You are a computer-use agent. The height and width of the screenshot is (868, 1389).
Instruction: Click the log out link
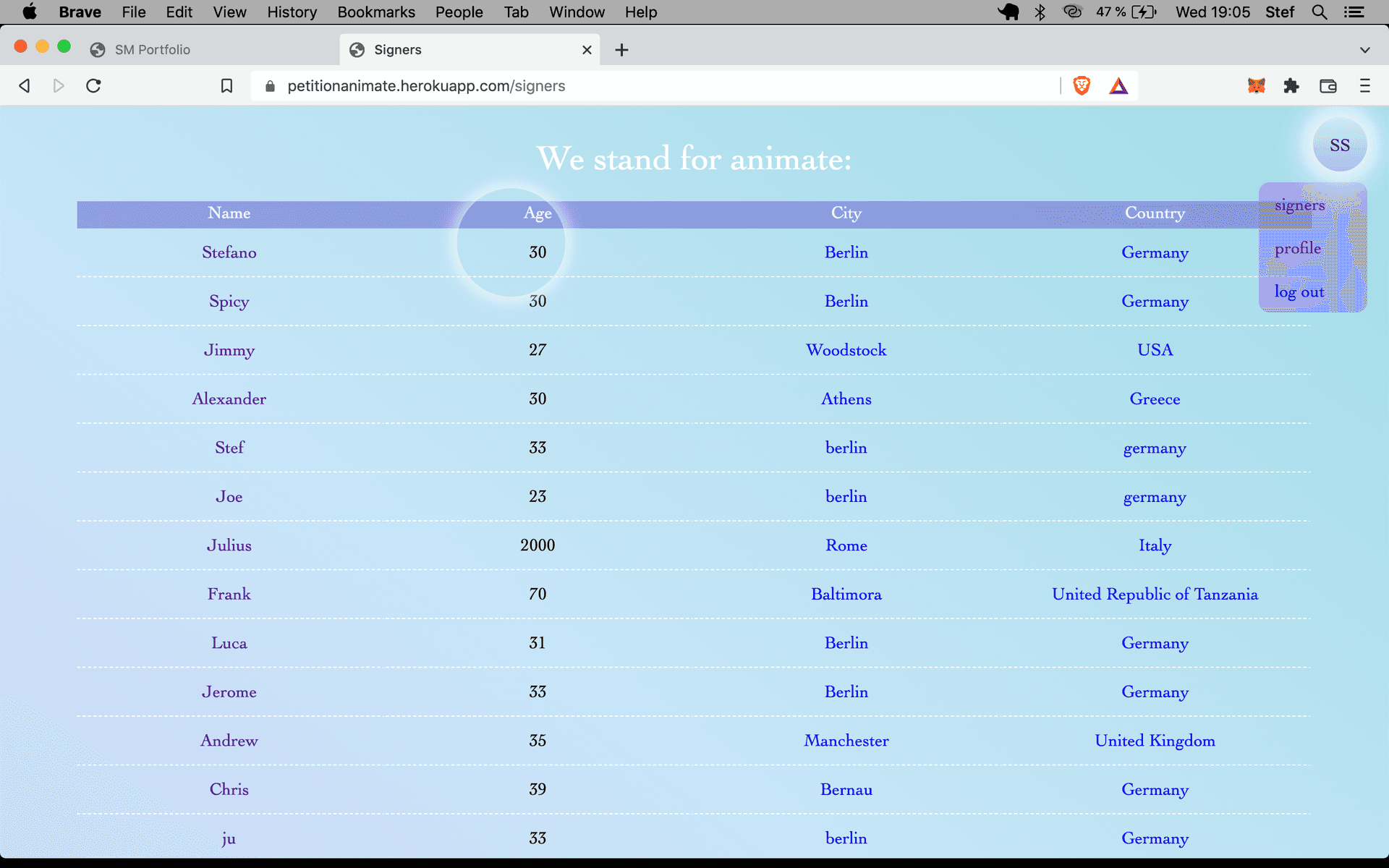1299,292
